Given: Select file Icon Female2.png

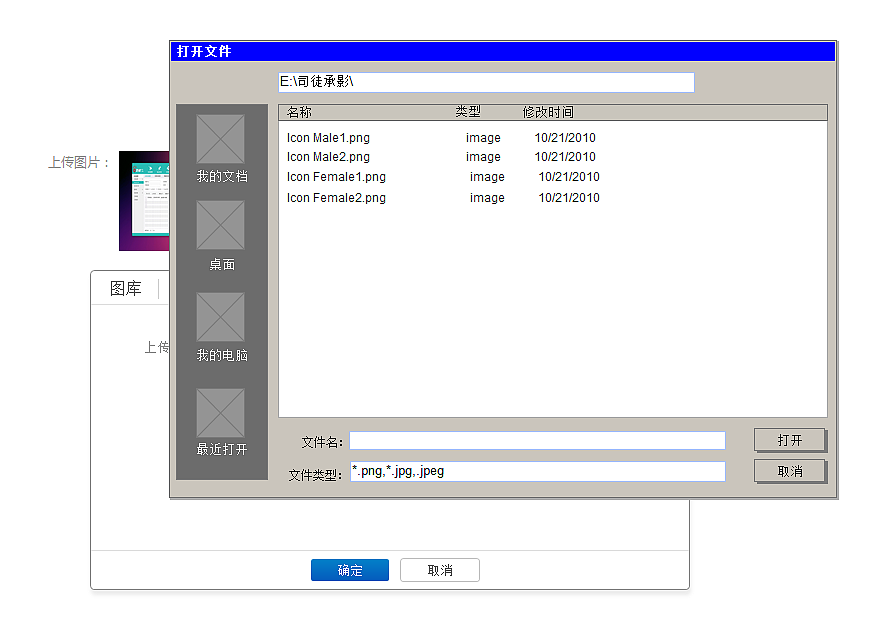Looking at the screenshot, I should click(336, 198).
